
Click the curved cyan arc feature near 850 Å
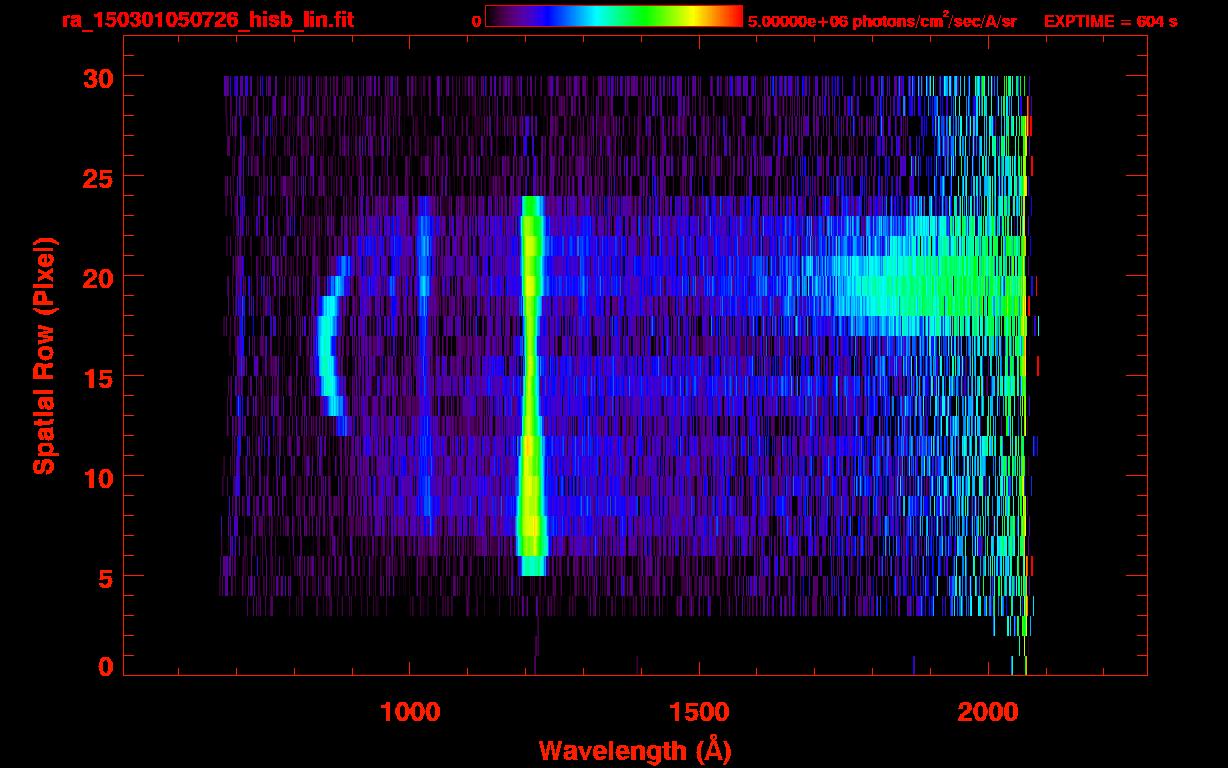point(333,345)
